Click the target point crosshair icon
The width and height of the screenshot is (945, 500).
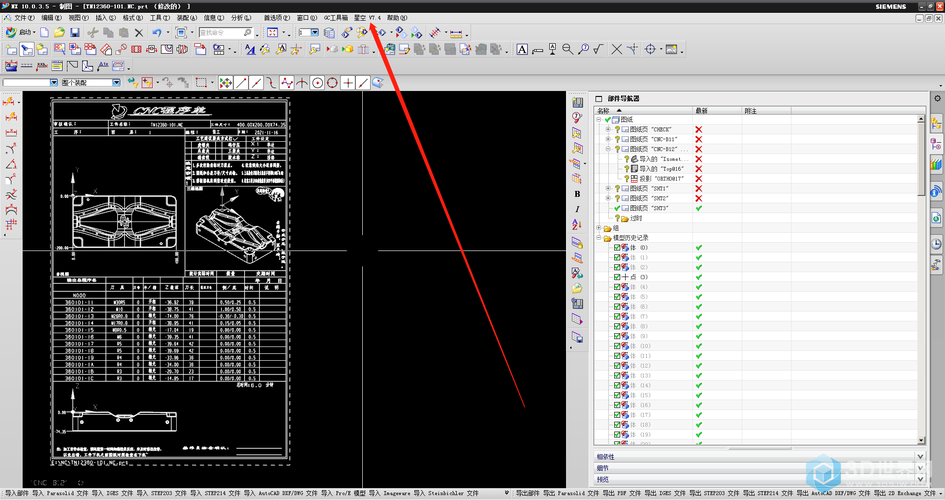tap(650, 49)
